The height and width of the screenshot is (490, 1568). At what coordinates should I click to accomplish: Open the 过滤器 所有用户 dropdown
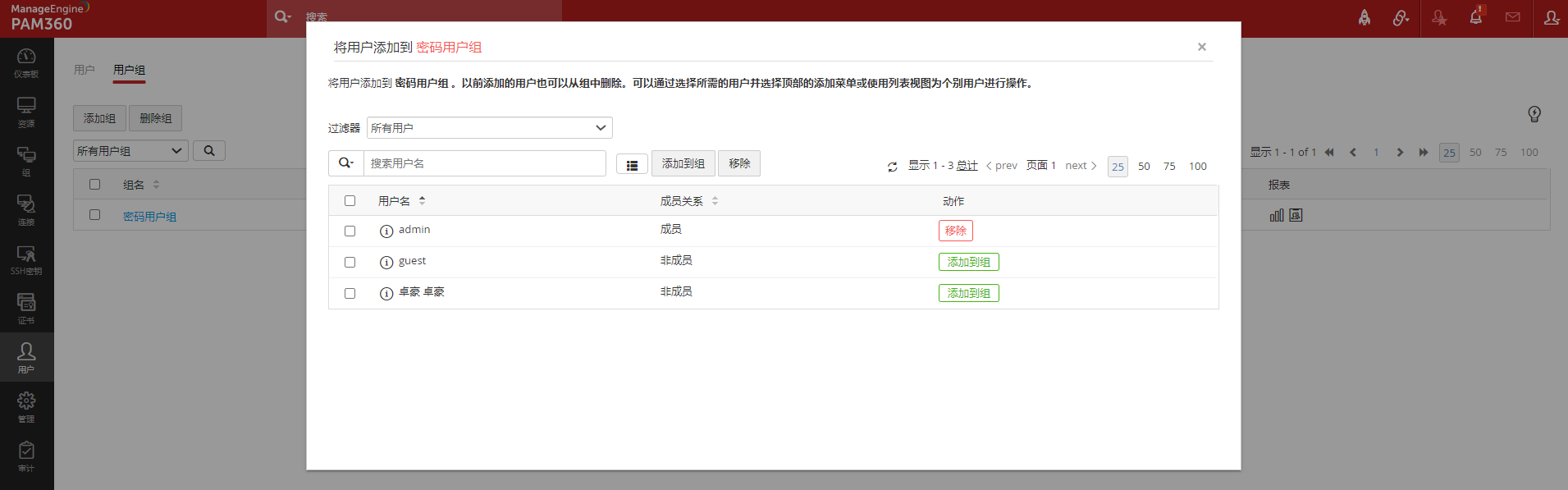coord(490,128)
